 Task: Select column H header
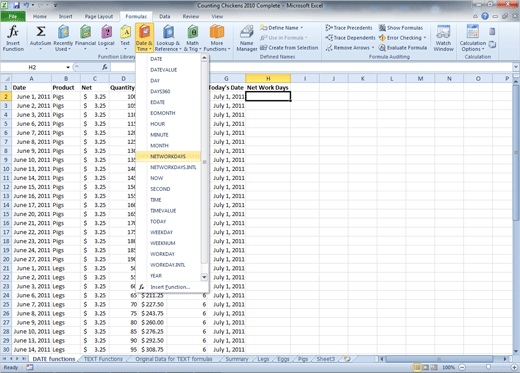coord(268,78)
